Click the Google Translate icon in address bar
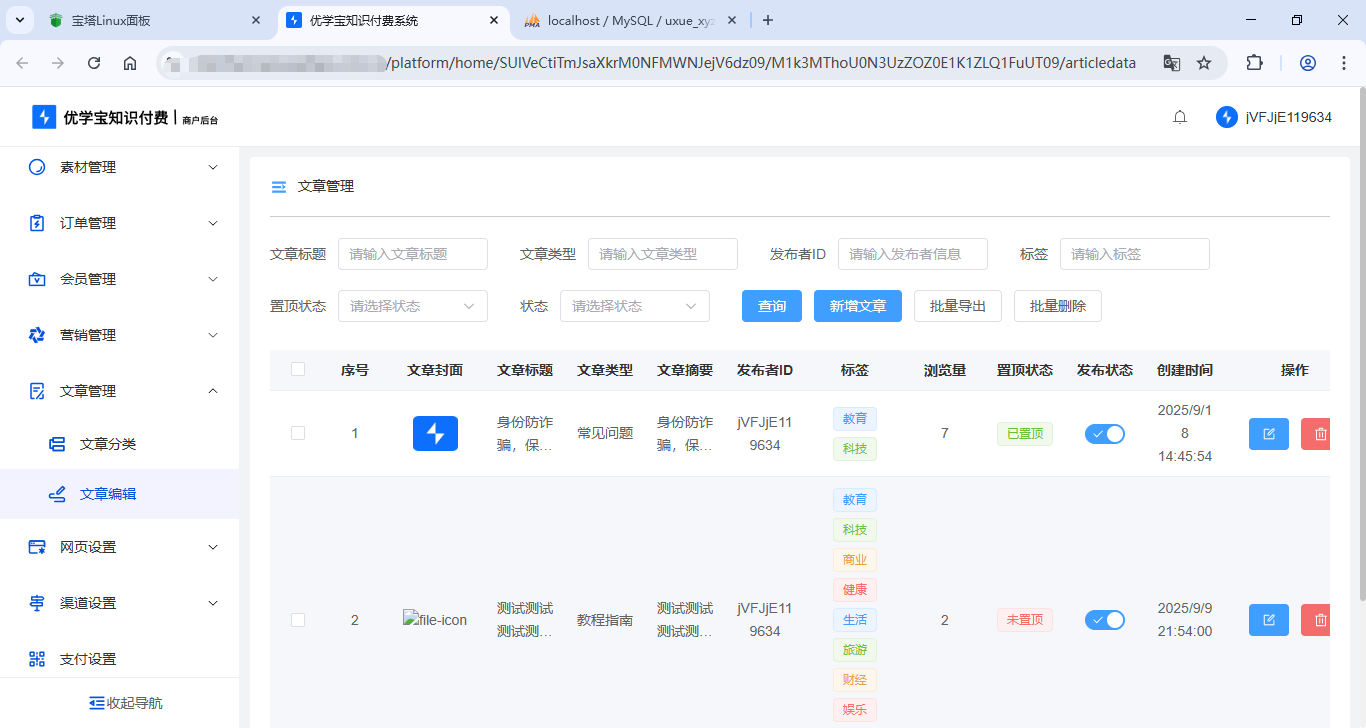 [x=1171, y=62]
